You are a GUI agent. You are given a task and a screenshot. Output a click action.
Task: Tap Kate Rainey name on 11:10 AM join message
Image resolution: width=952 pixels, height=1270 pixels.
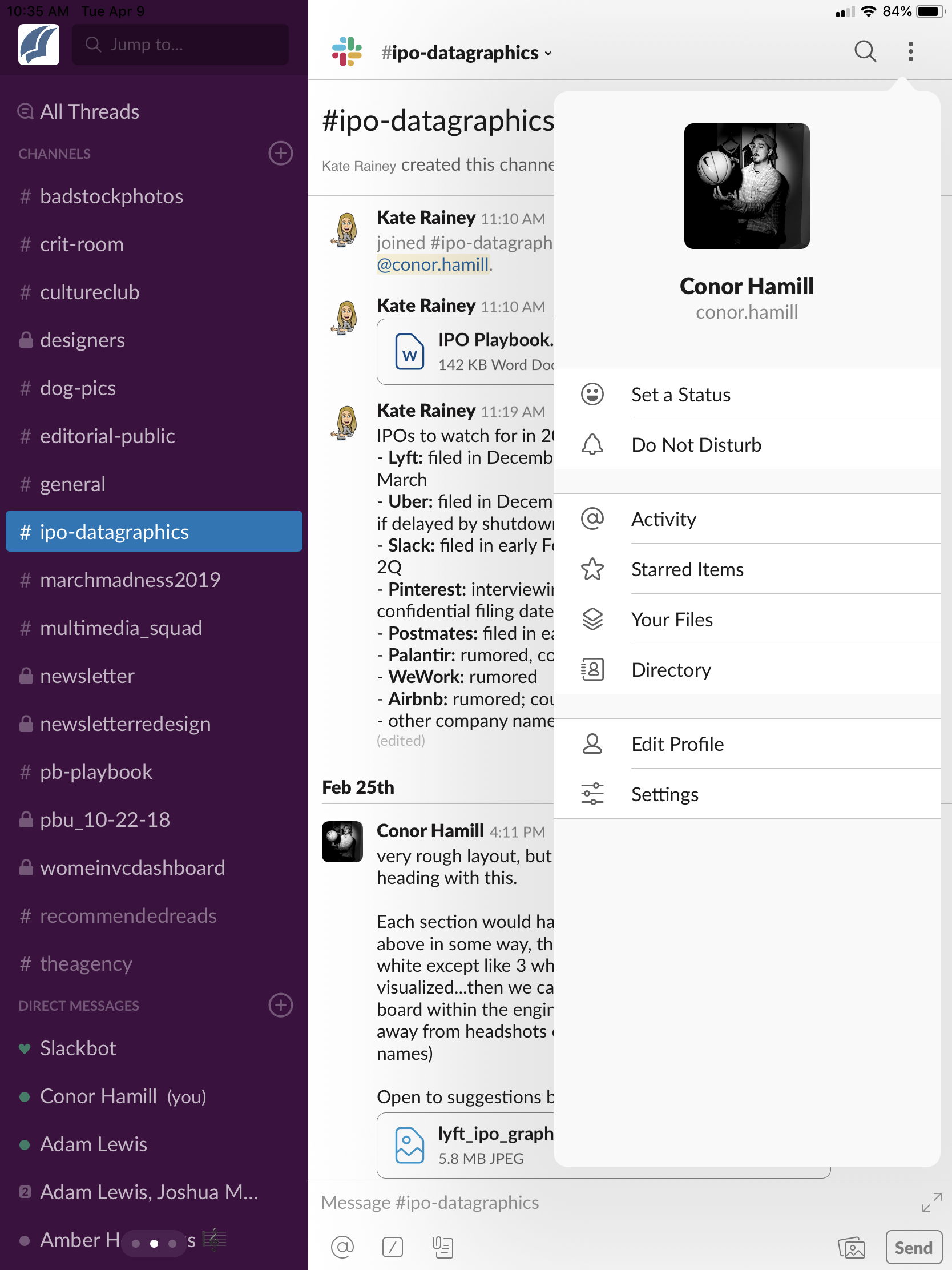[x=426, y=218]
